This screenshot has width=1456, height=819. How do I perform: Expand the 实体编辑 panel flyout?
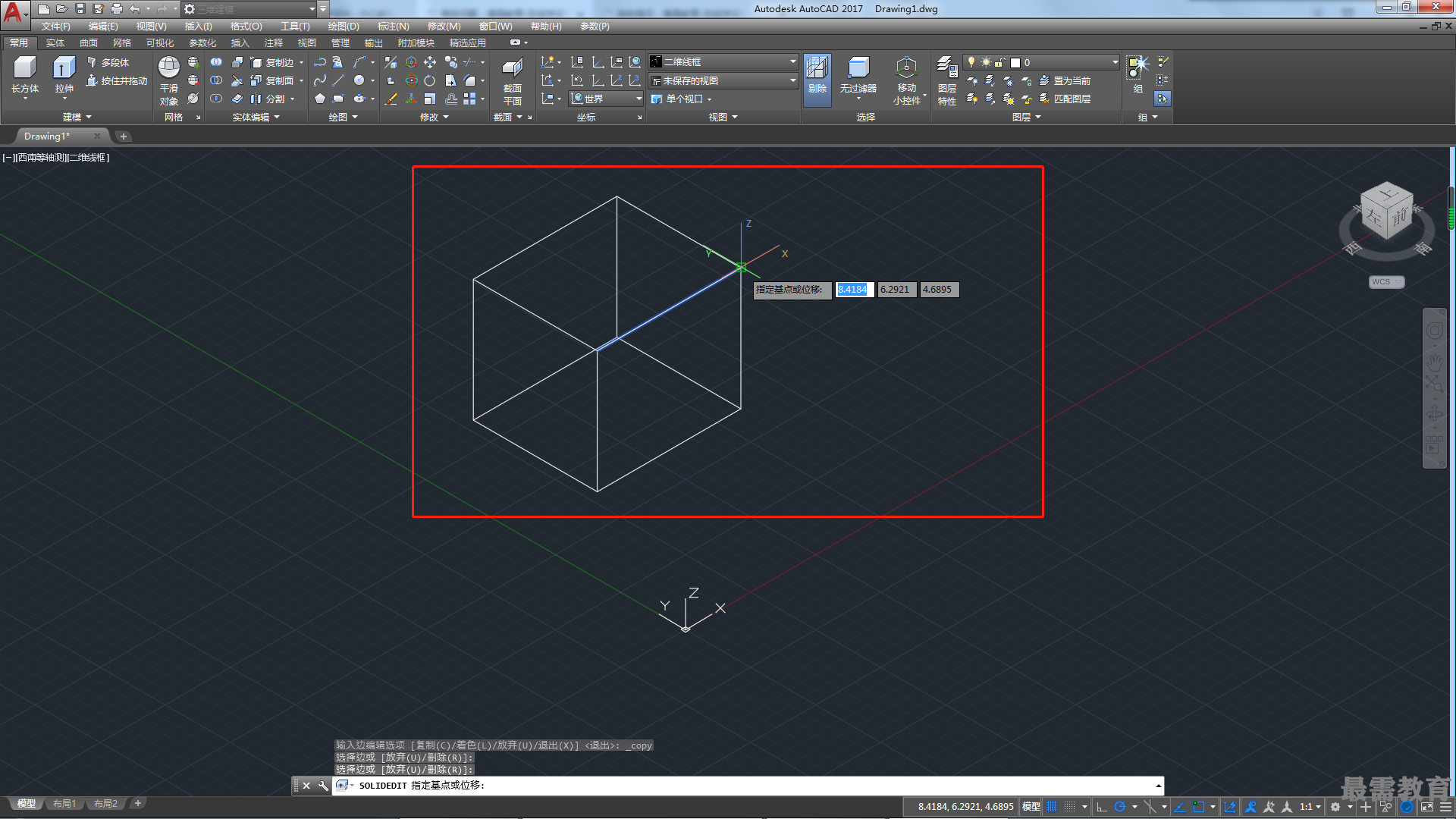tap(256, 117)
